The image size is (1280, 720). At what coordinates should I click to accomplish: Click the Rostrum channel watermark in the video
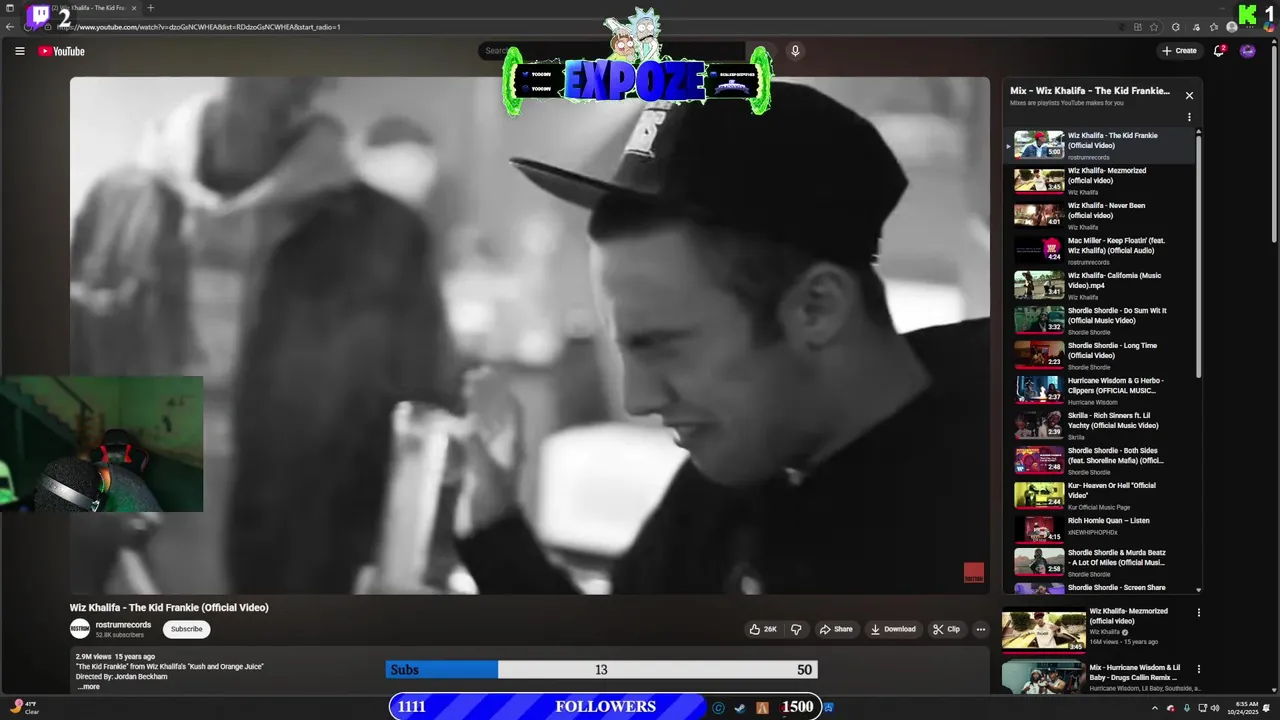pyautogui.click(x=974, y=573)
